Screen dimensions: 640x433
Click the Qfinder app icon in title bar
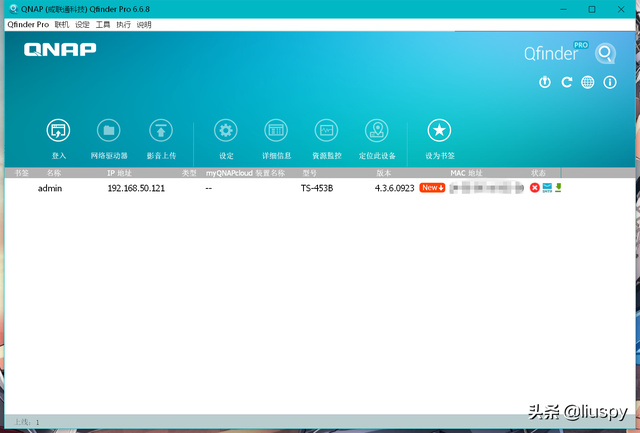(13, 9)
